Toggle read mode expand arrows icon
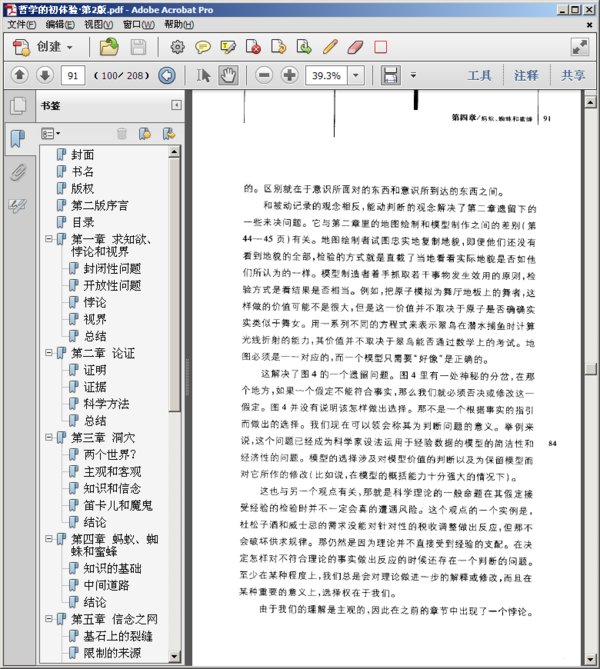Viewport: 600px width, 669px height. pyautogui.click(x=580, y=47)
